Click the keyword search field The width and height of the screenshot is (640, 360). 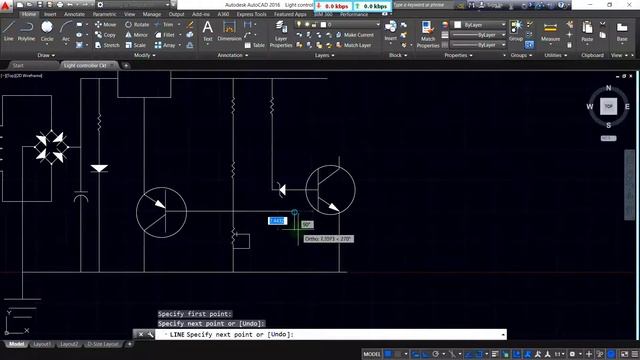tap(424, 5)
